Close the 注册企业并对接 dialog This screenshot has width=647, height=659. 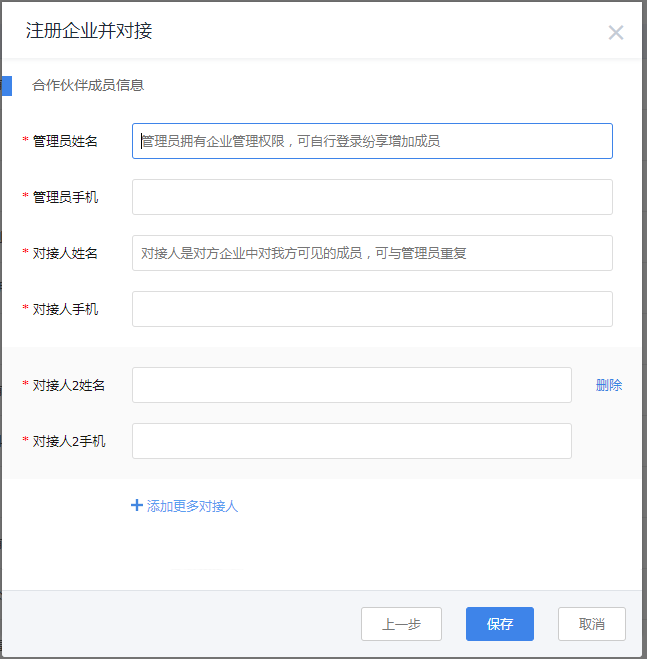[x=615, y=32]
